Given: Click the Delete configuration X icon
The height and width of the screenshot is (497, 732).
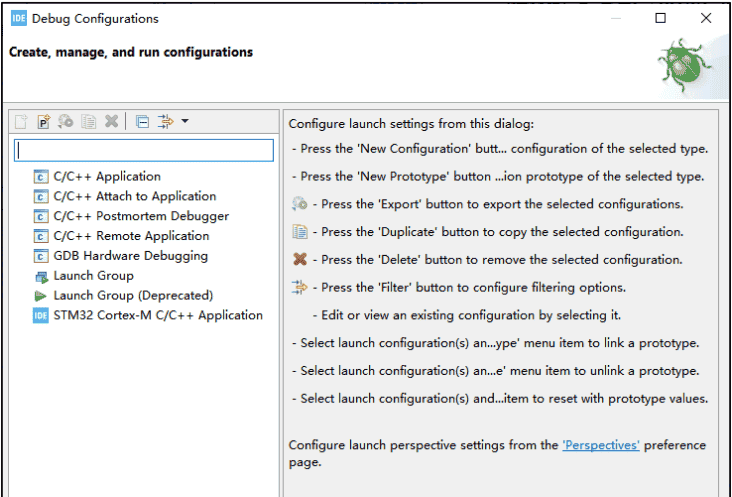Looking at the screenshot, I should coord(112,121).
